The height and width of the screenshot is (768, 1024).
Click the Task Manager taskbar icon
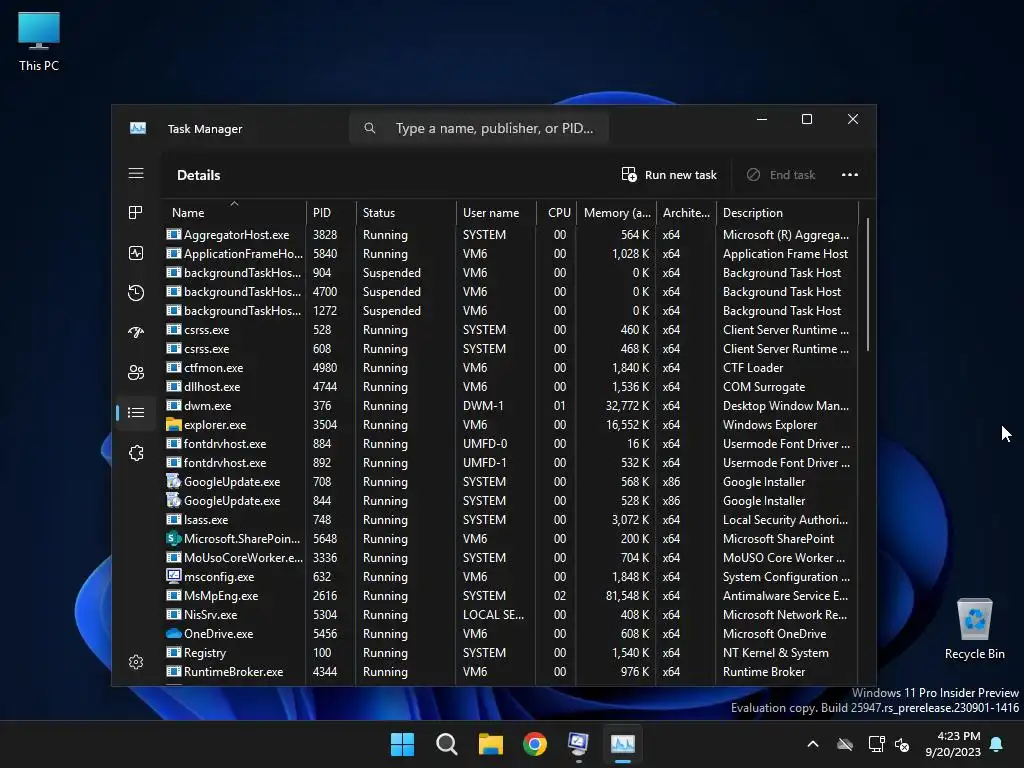[x=622, y=744]
